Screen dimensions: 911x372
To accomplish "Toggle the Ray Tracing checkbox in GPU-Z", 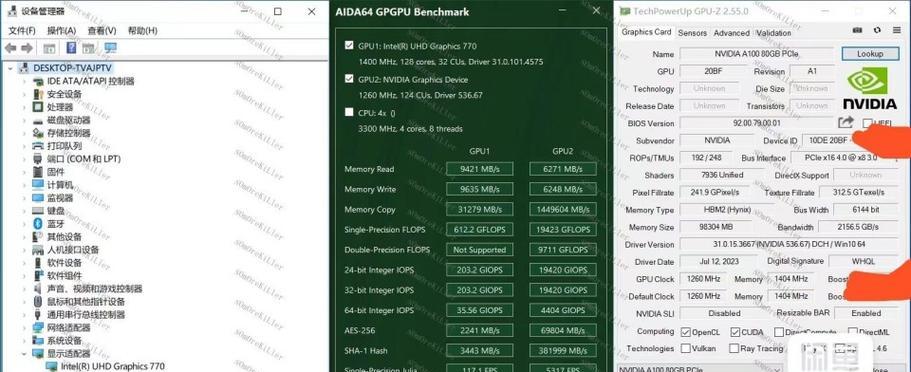I will (735, 349).
